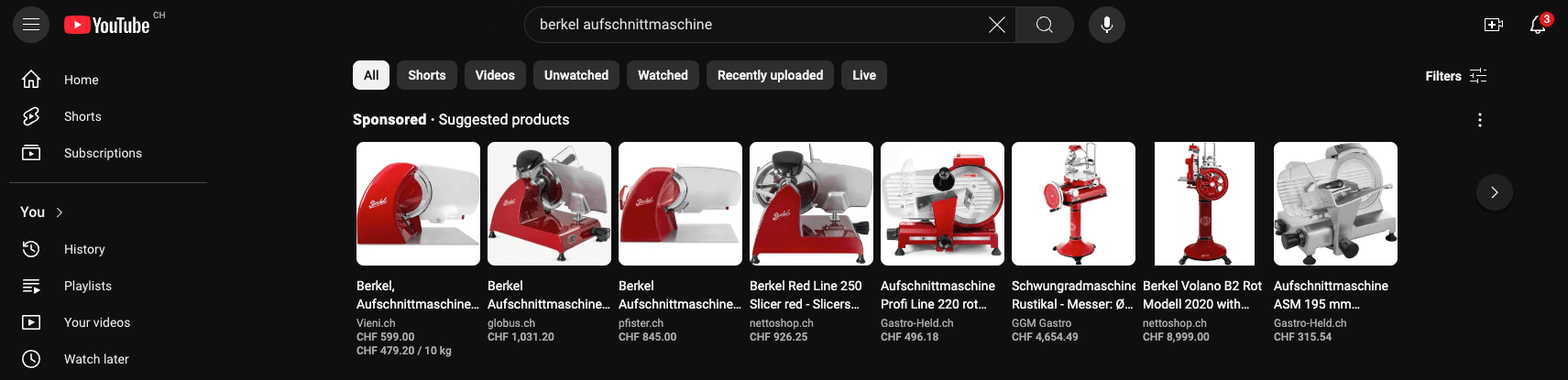Click price CHF 496.18
The height and width of the screenshot is (380, 1568).
pos(909,337)
